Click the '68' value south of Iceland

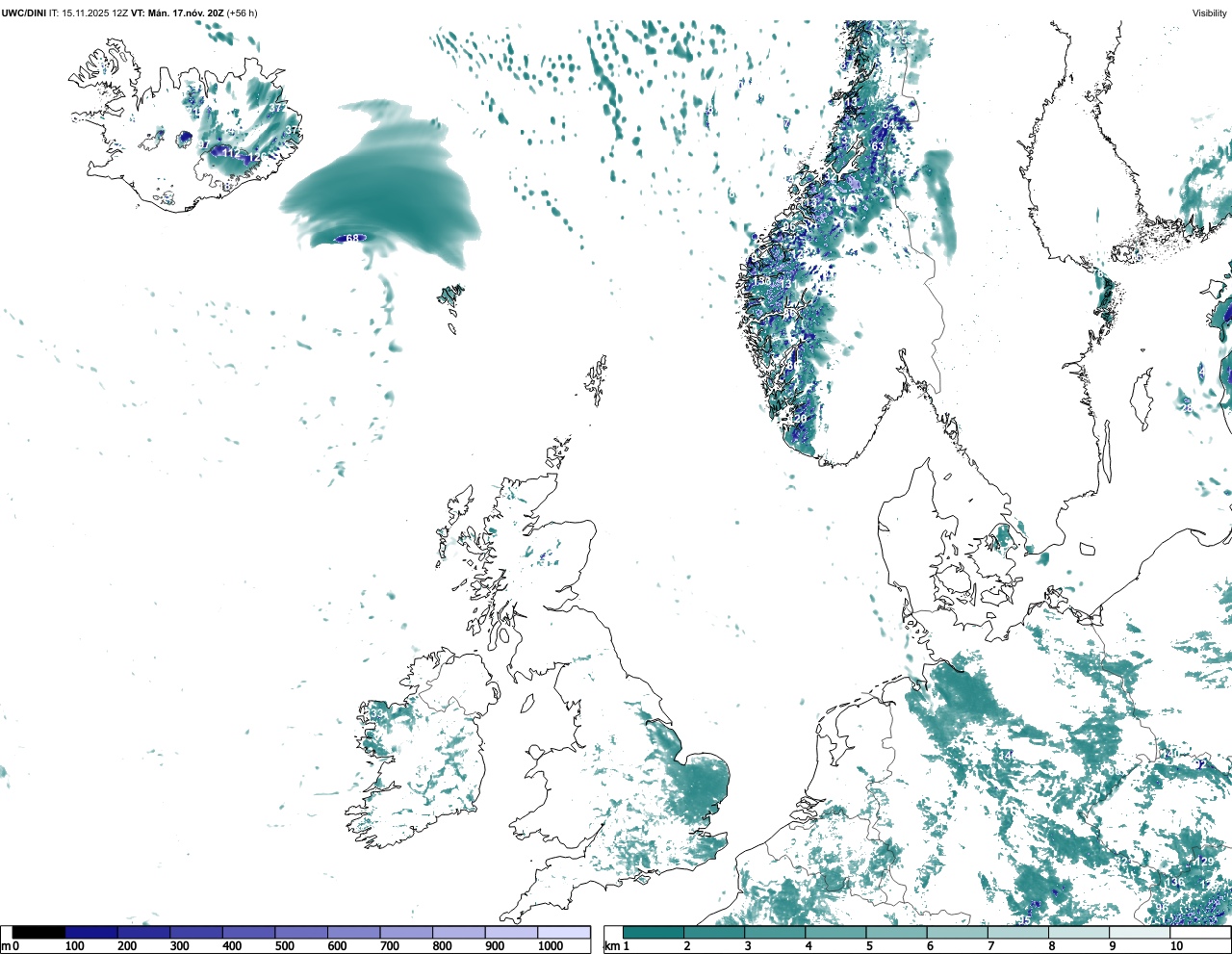click(352, 239)
